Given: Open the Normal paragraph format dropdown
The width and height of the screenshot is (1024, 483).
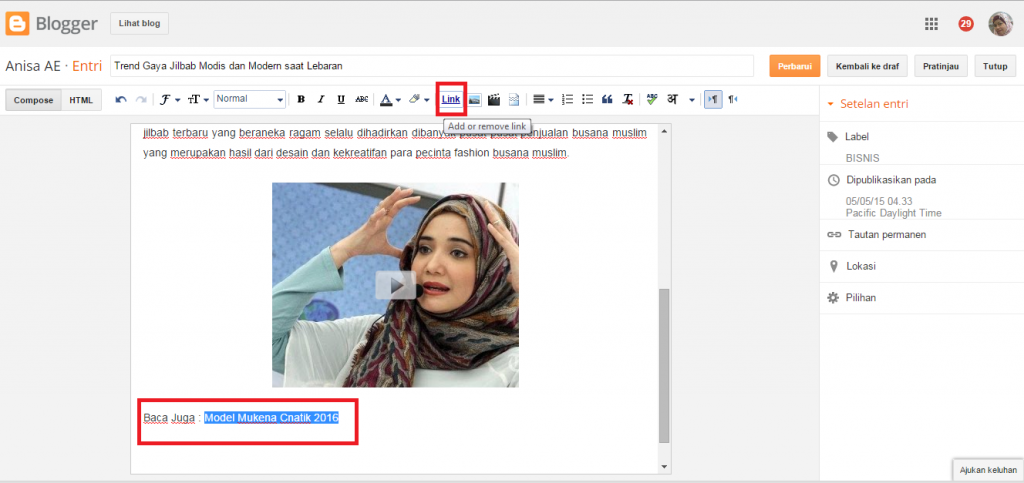Looking at the screenshot, I should pos(249,99).
